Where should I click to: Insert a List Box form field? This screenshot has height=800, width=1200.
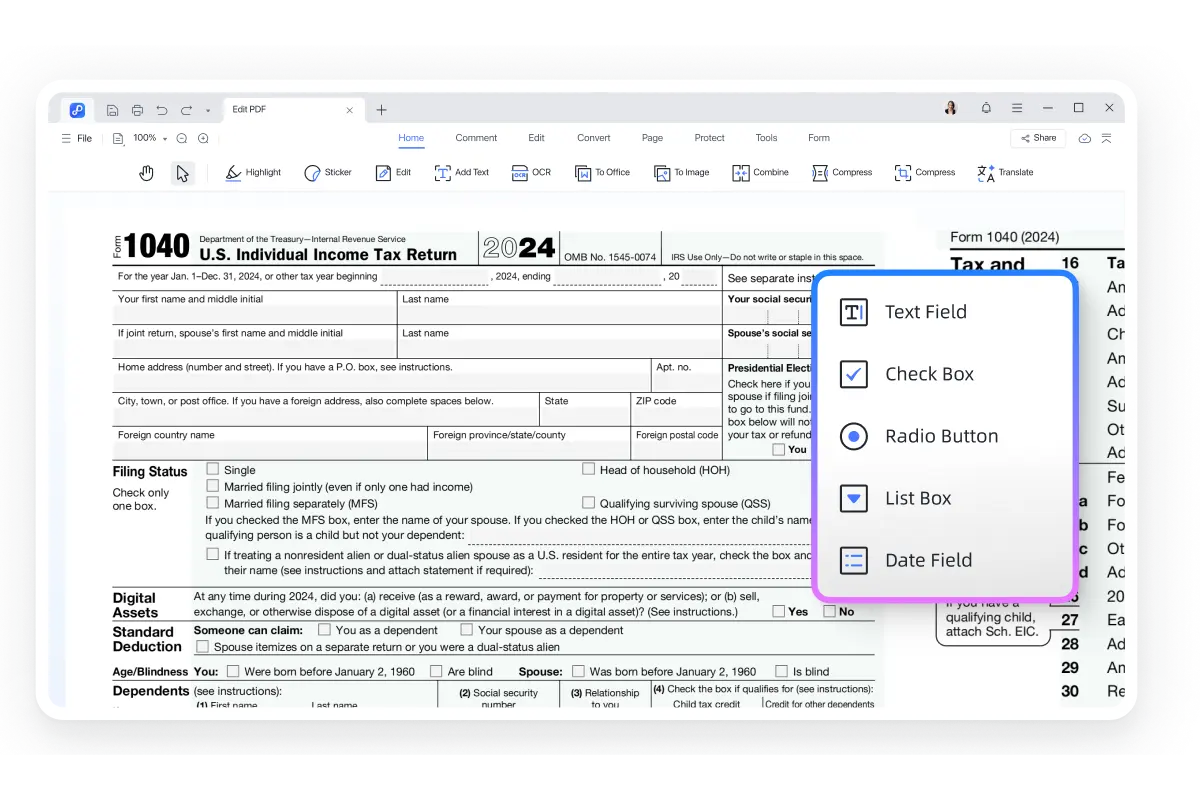coord(918,498)
